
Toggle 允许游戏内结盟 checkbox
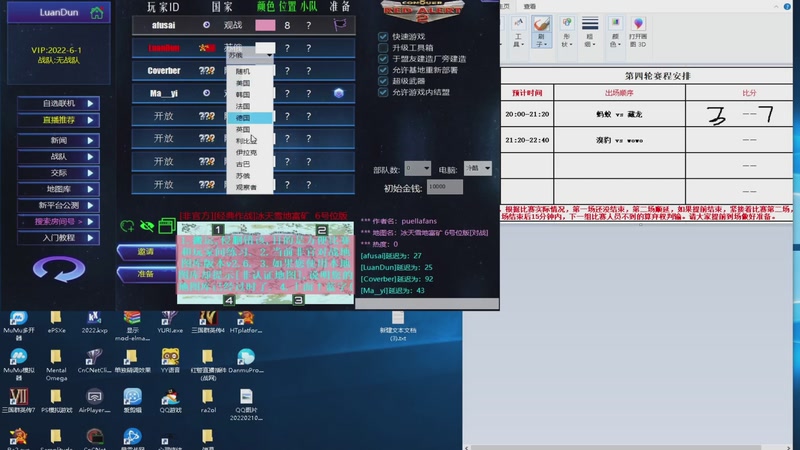click(383, 92)
